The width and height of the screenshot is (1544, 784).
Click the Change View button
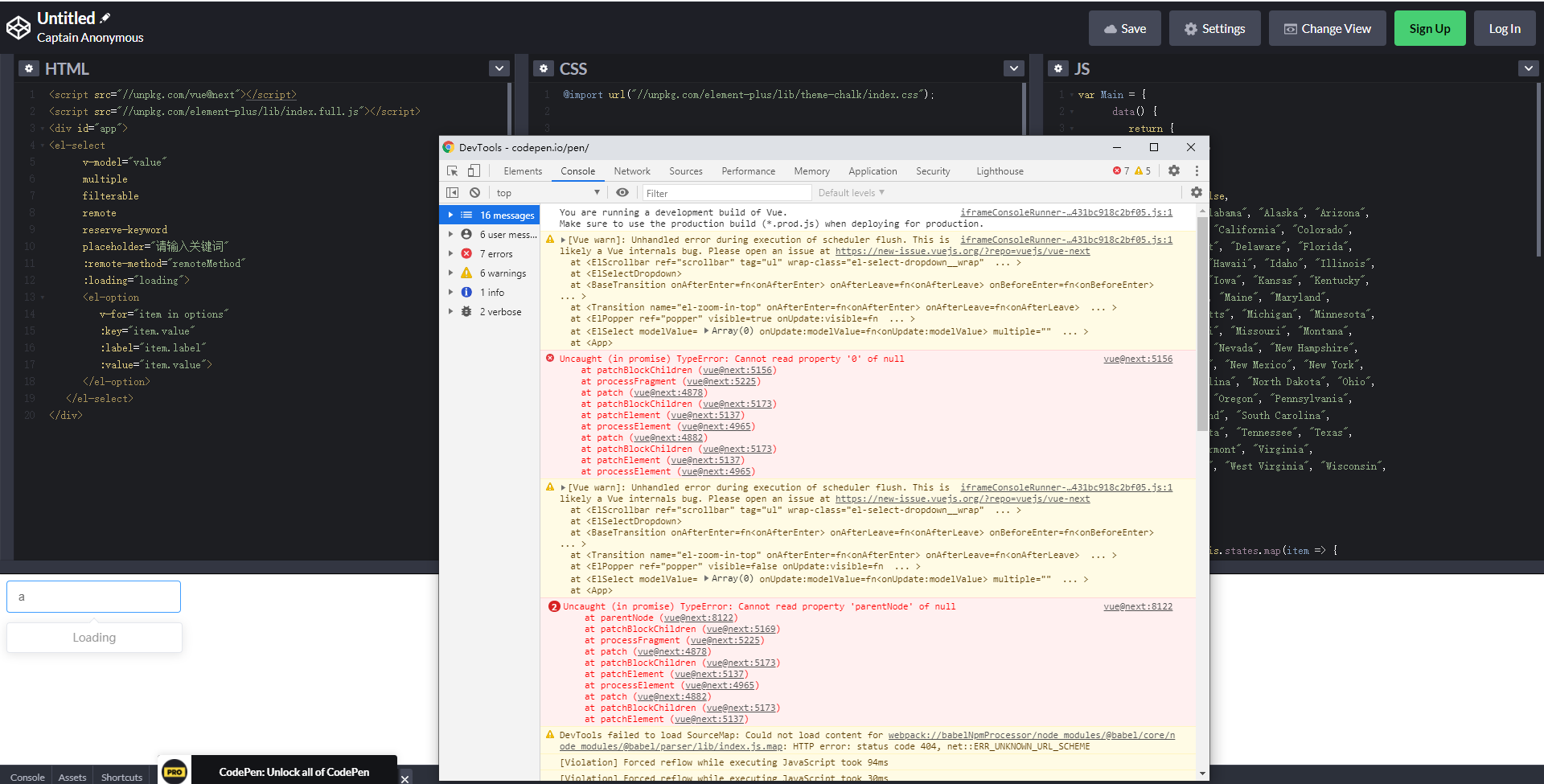pos(1328,28)
